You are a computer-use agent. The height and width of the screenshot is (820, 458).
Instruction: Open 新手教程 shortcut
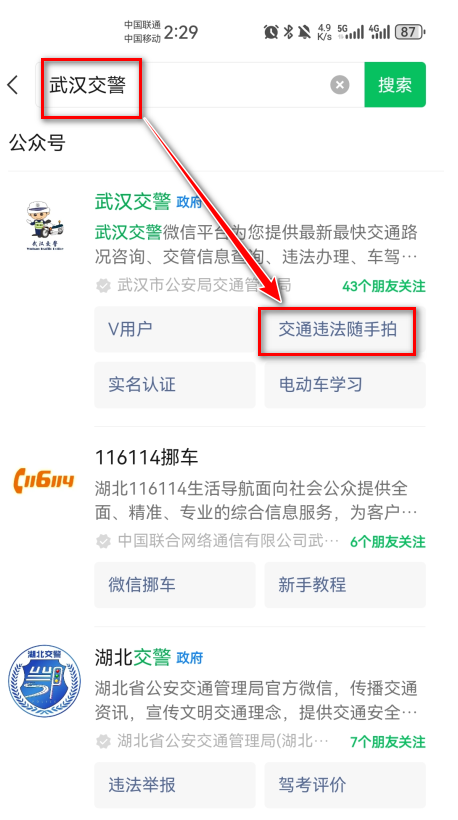pyautogui.click(x=345, y=585)
